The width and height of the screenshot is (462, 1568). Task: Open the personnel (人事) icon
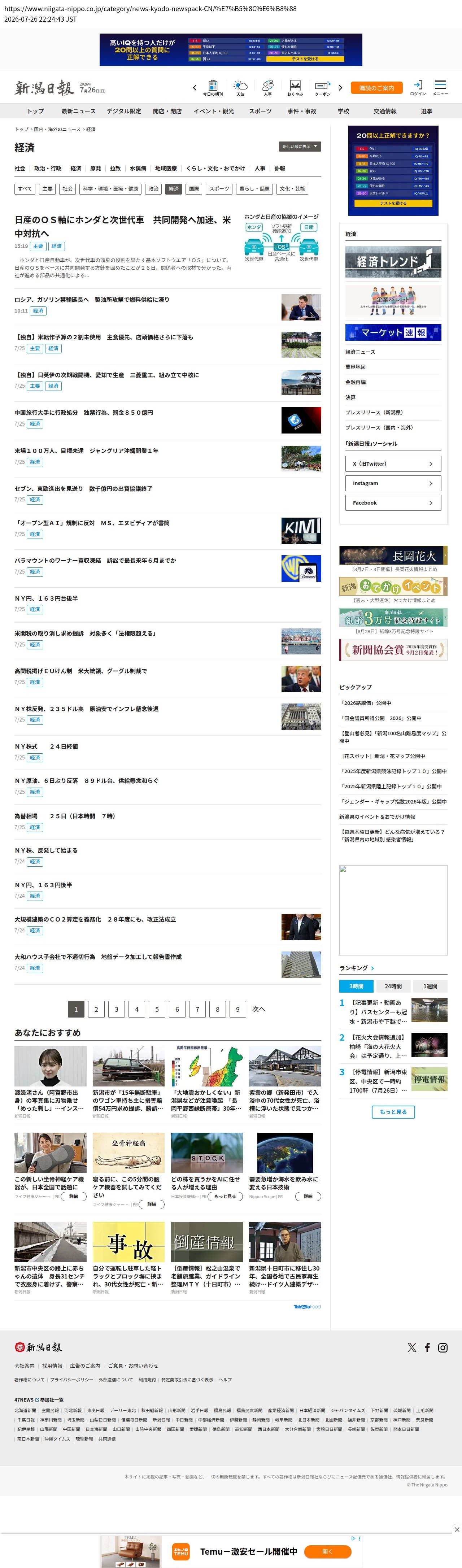[268, 88]
